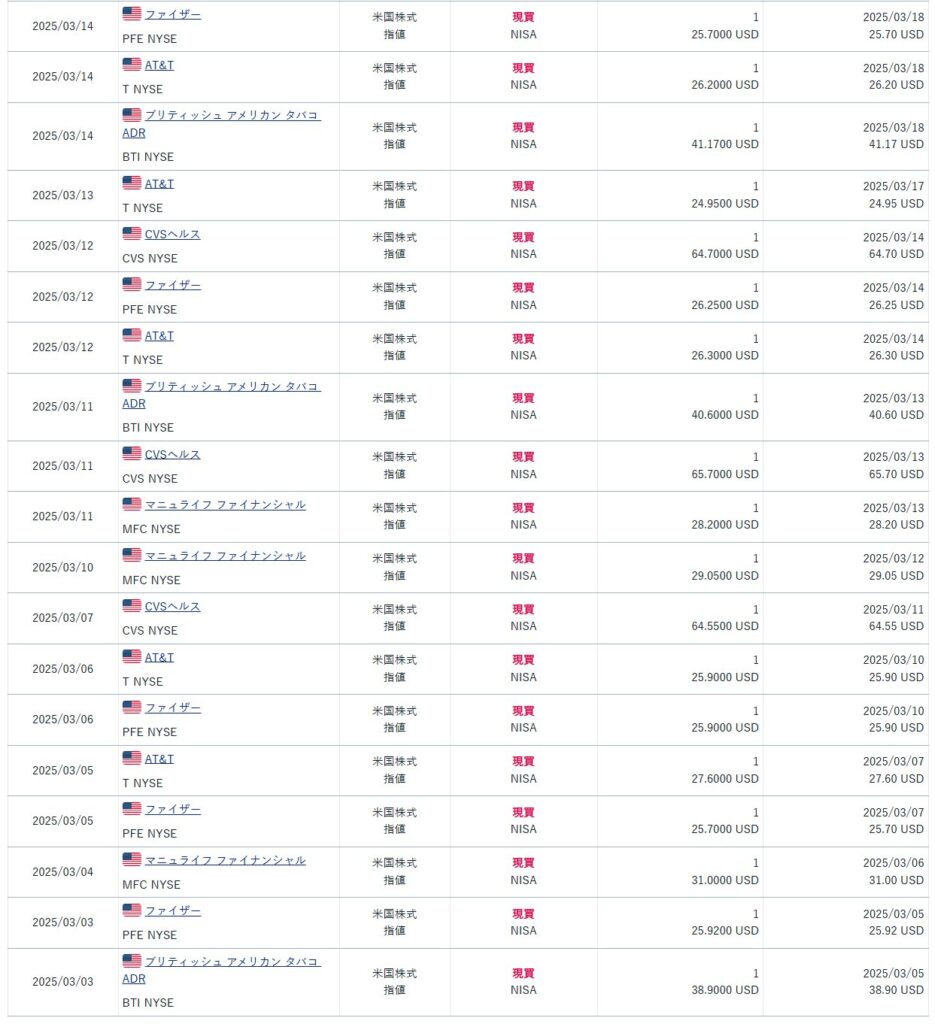Click US flag beside マニュライフ ファイナンシャル dated 2025/03/04
Screen dimensions: 935x1024
(x=131, y=860)
